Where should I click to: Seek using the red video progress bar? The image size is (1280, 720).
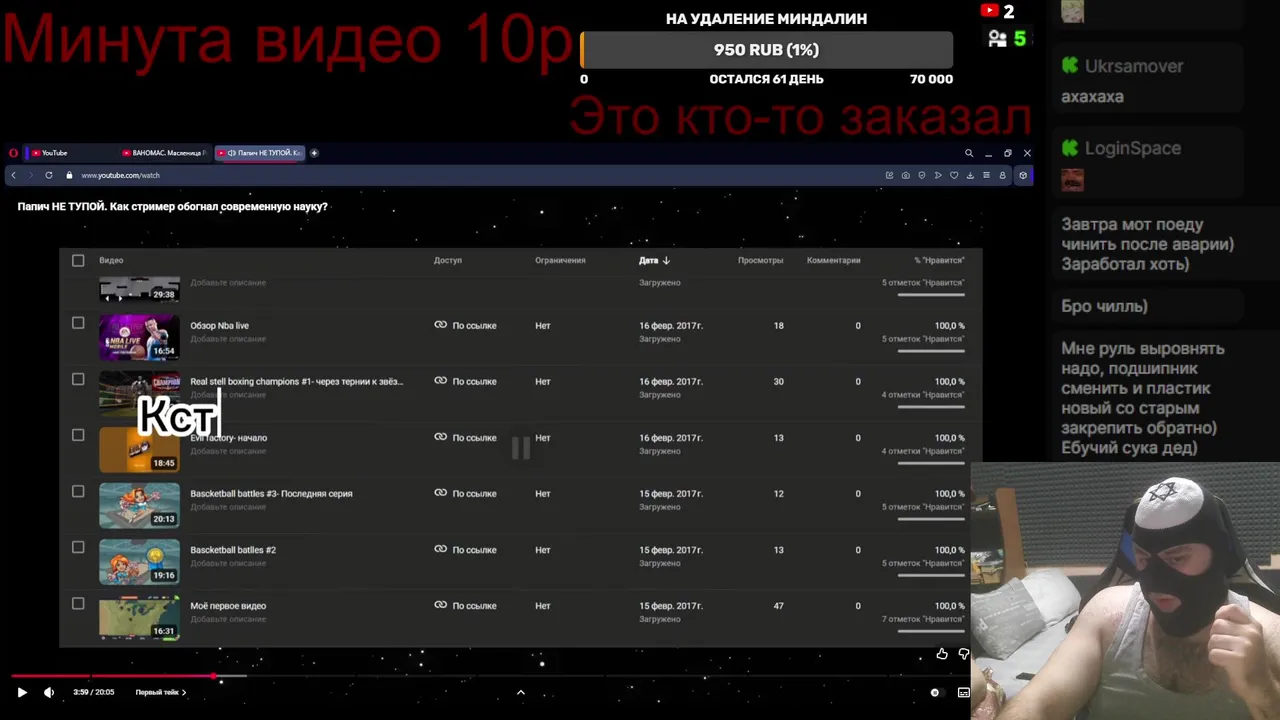113,677
